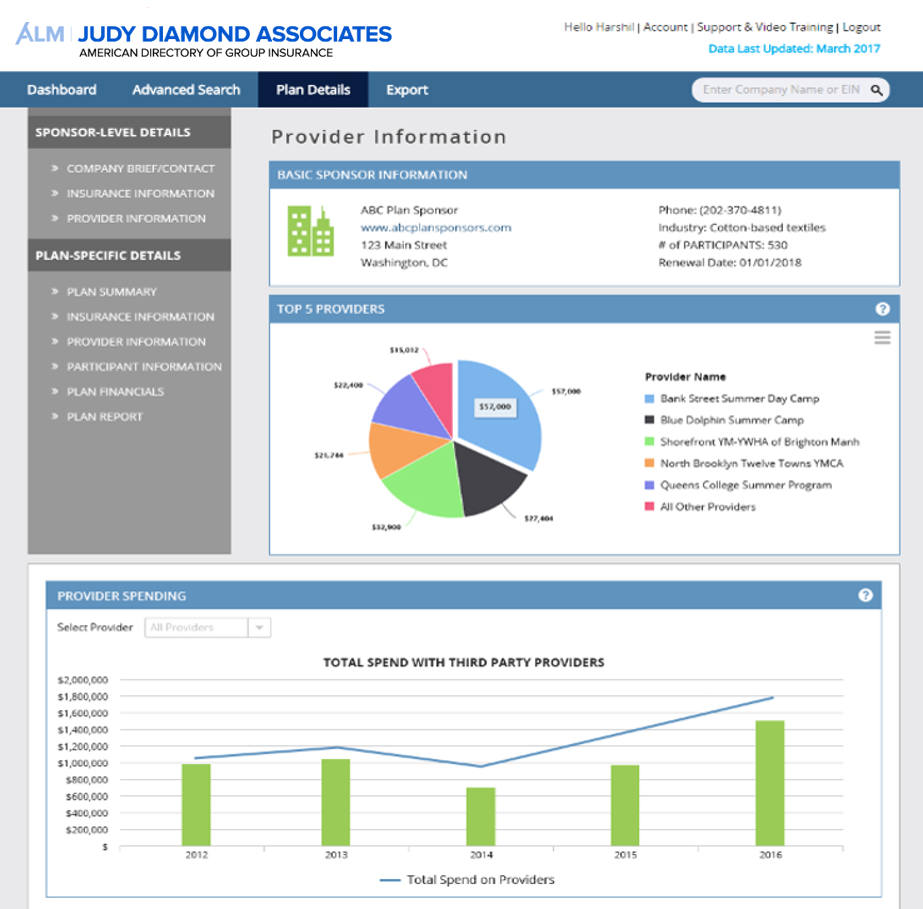Open plan-specific Provider Information
This screenshot has width=923, height=909.
137,341
